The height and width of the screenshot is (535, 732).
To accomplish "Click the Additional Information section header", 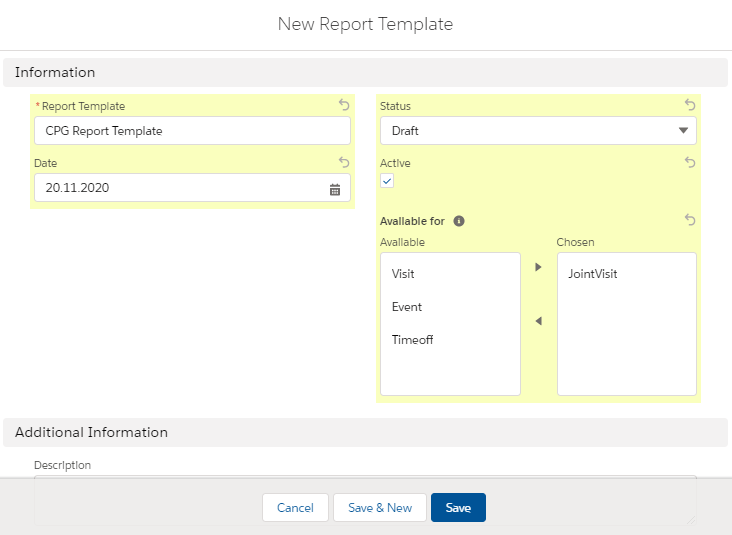I will tap(366, 432).
